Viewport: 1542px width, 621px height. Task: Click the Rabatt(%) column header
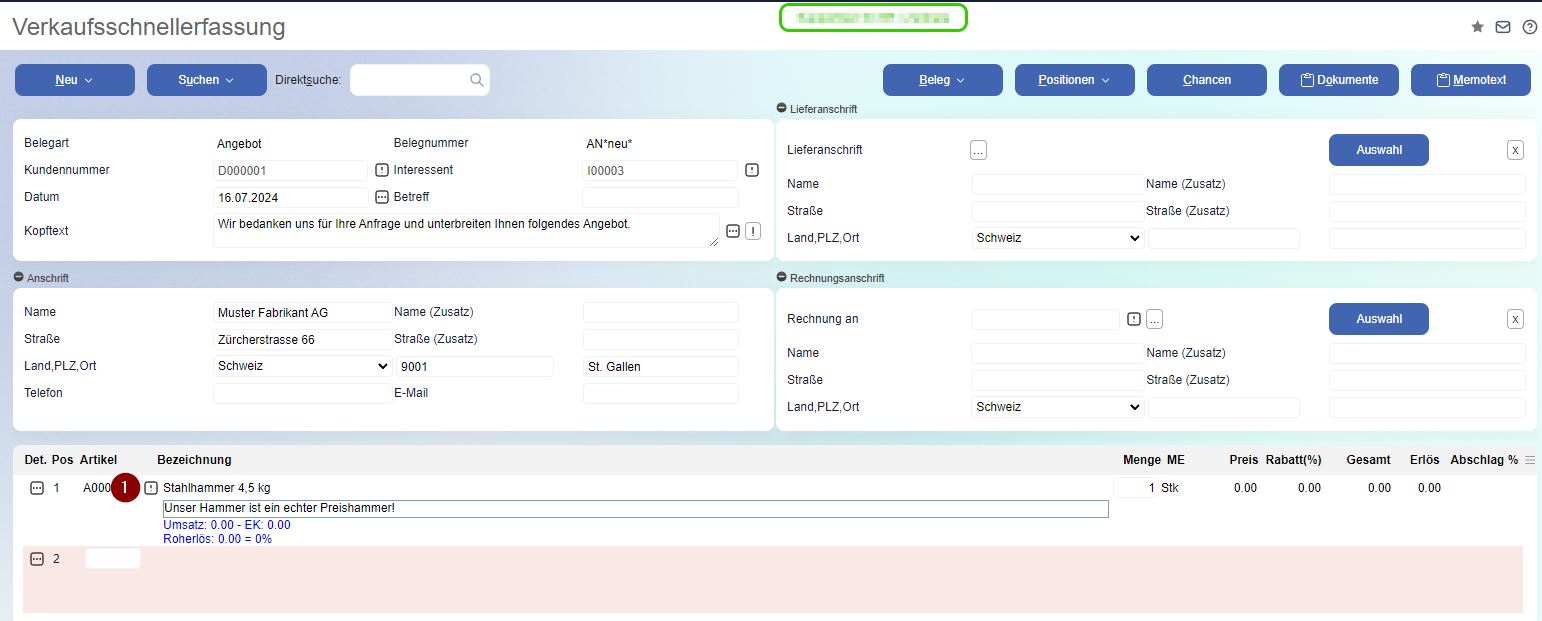(x=1293, y=460)
